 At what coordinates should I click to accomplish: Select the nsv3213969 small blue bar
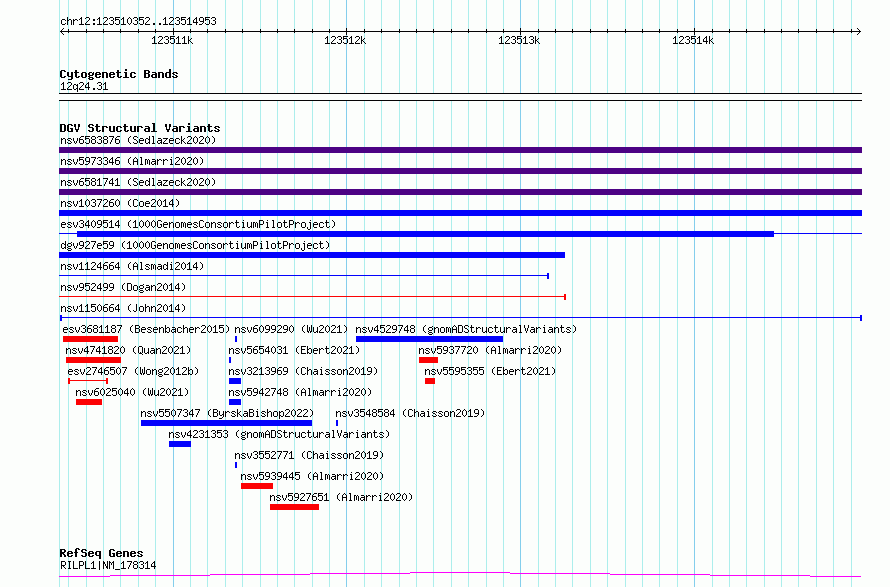pyautogui.click(x=235, y=381)
